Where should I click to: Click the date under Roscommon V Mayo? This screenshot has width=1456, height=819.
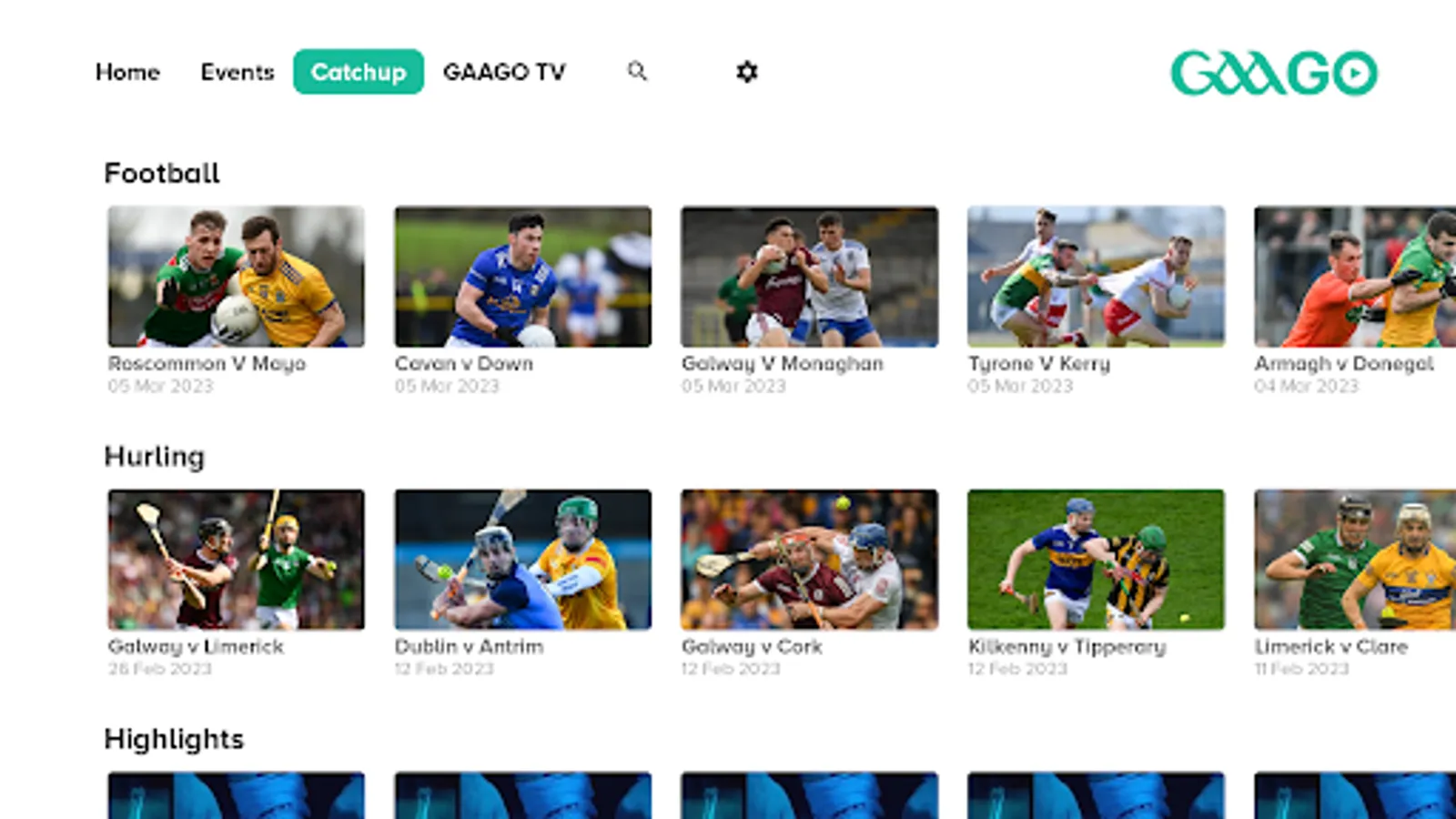pos(160,386)
